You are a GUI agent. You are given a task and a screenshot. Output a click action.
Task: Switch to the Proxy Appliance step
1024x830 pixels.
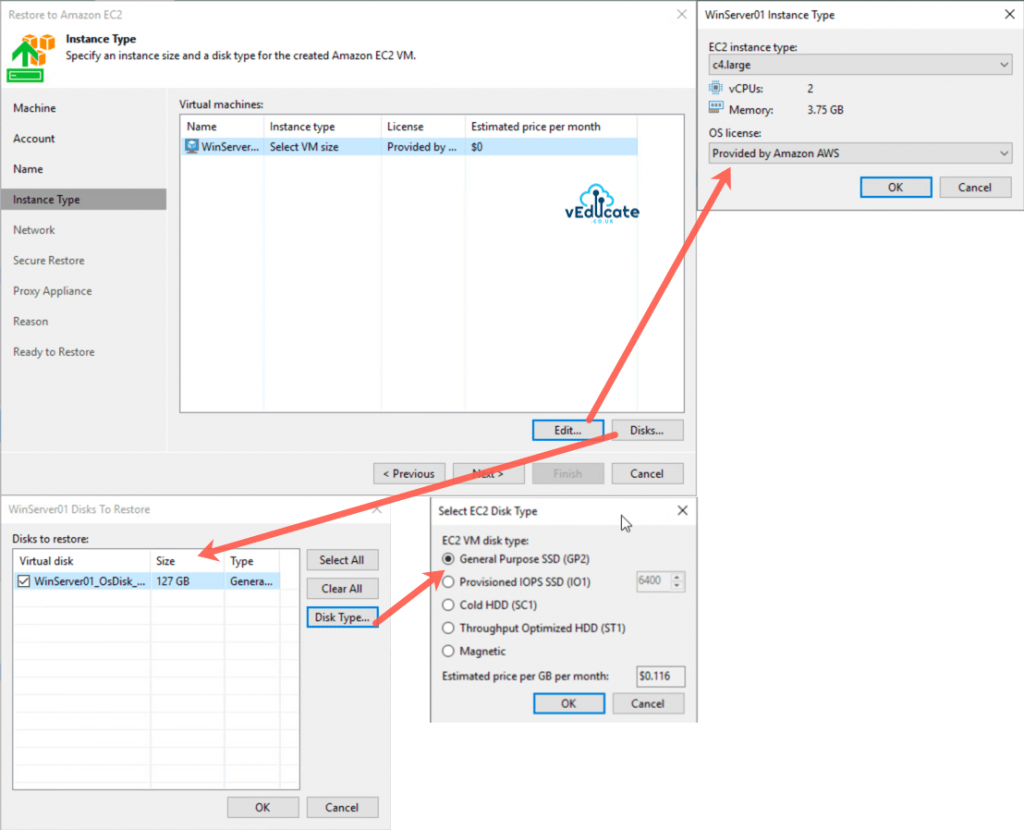coord(50,290)
